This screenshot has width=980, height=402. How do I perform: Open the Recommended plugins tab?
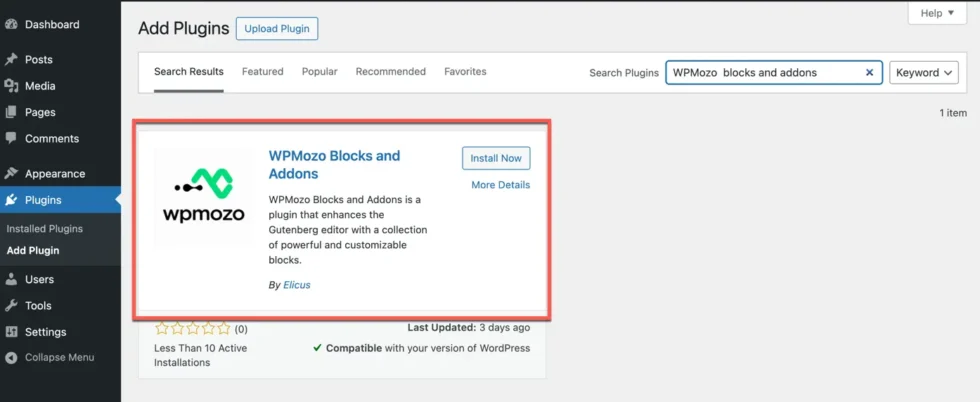pos(390,72)
